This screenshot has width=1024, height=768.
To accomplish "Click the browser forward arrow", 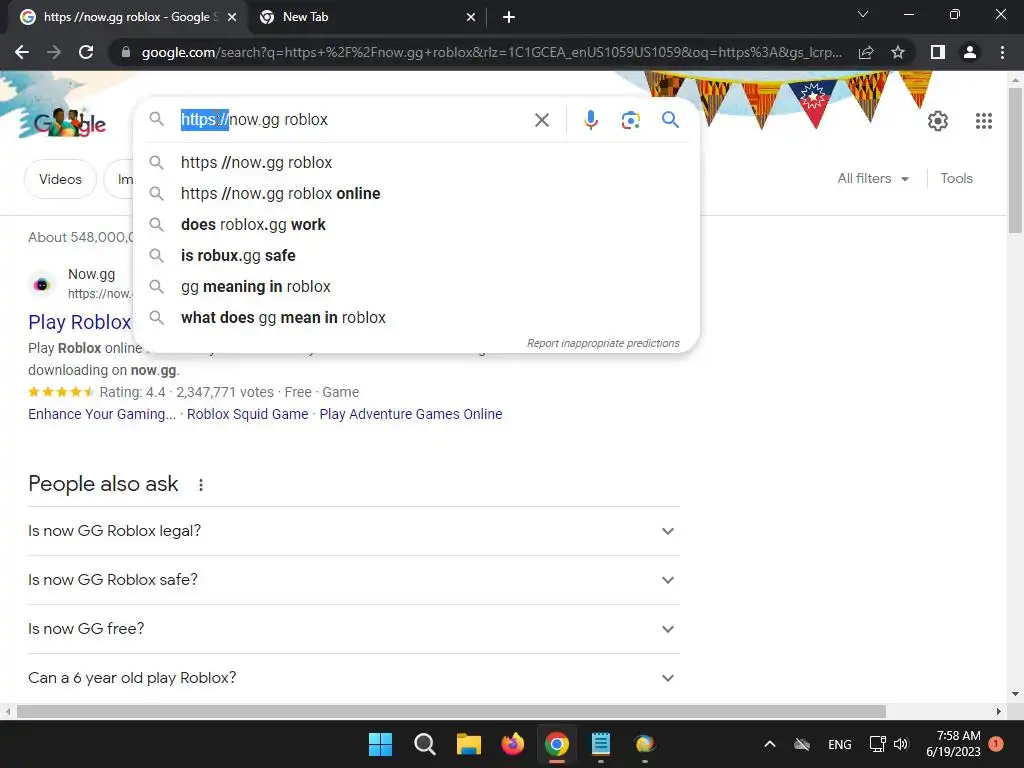I will click(x=54, y=52).
